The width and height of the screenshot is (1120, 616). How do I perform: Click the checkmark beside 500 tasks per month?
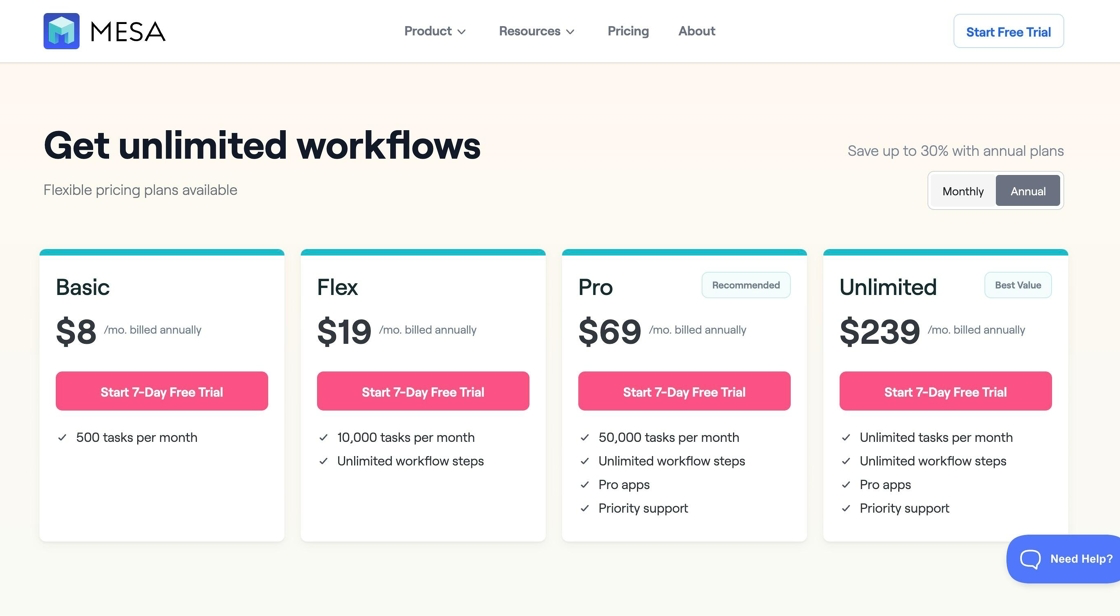(x=62, y=437)
